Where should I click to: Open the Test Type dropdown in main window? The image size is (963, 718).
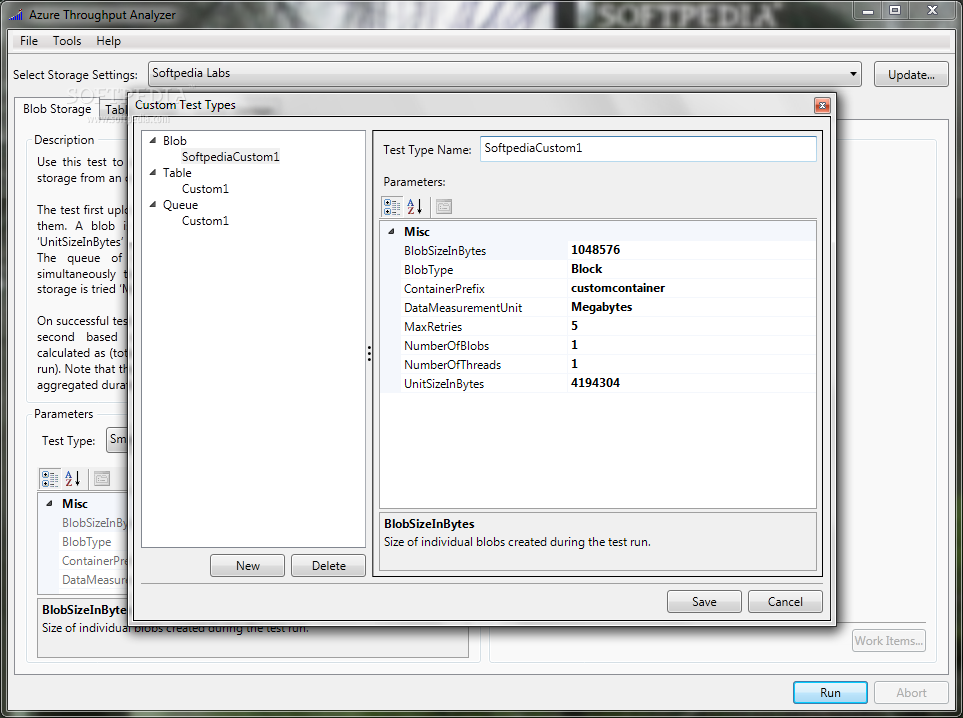pos(117,440)
